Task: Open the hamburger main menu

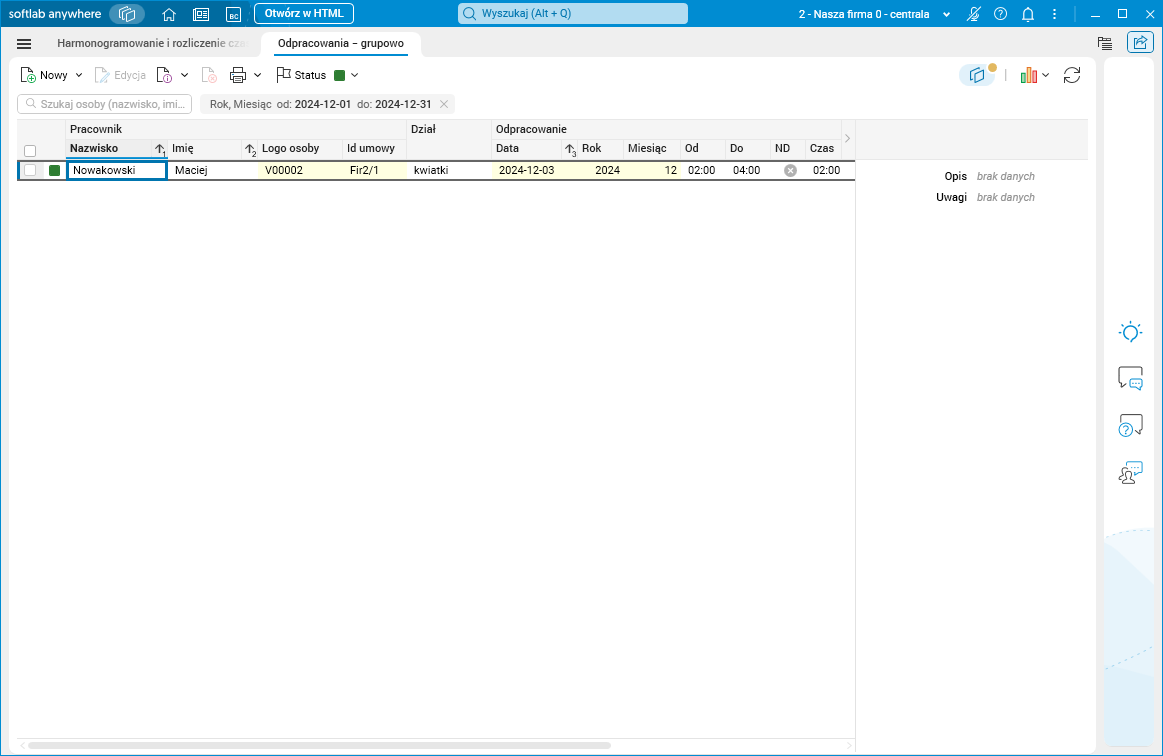Action: [x=24, y=44]
